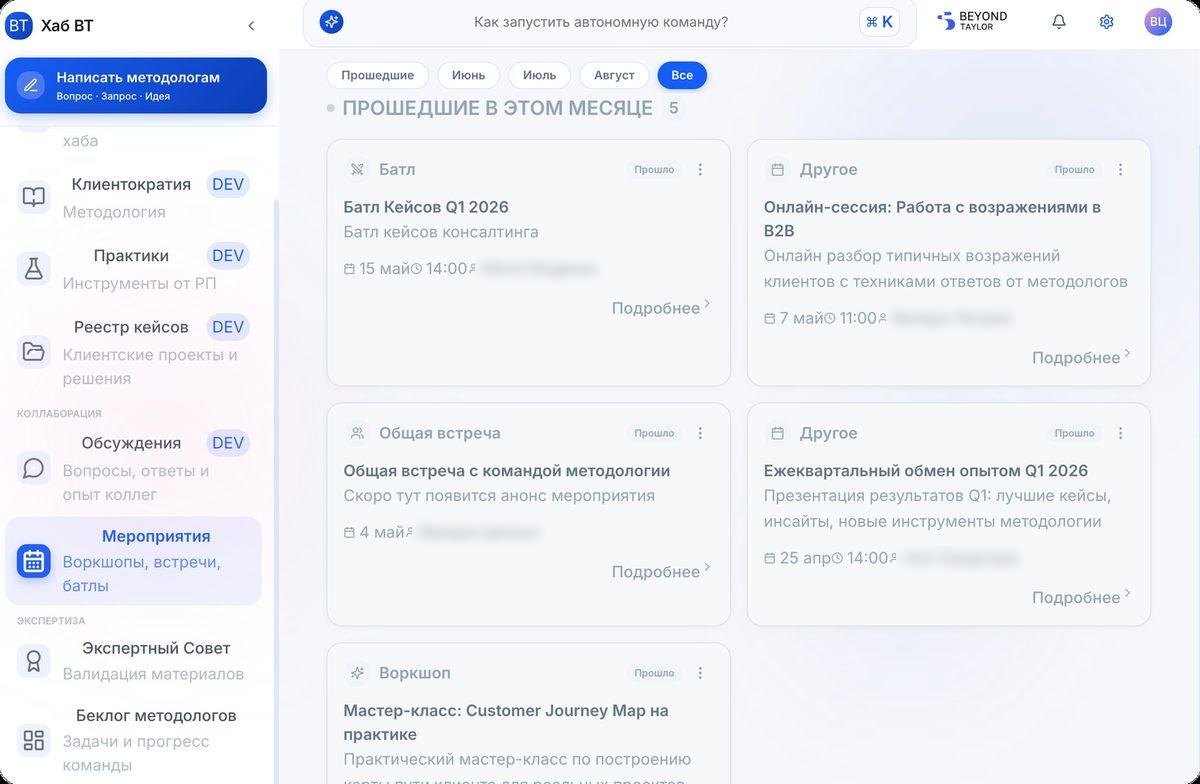Click Подробнее on Батл Кейсов Q1 2026
Viewport: 1200px width, 784px height.
(661, 308)
